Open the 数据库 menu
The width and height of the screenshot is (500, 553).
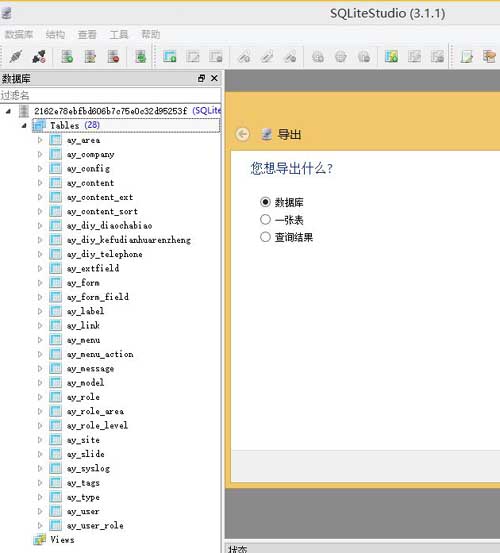19,35
